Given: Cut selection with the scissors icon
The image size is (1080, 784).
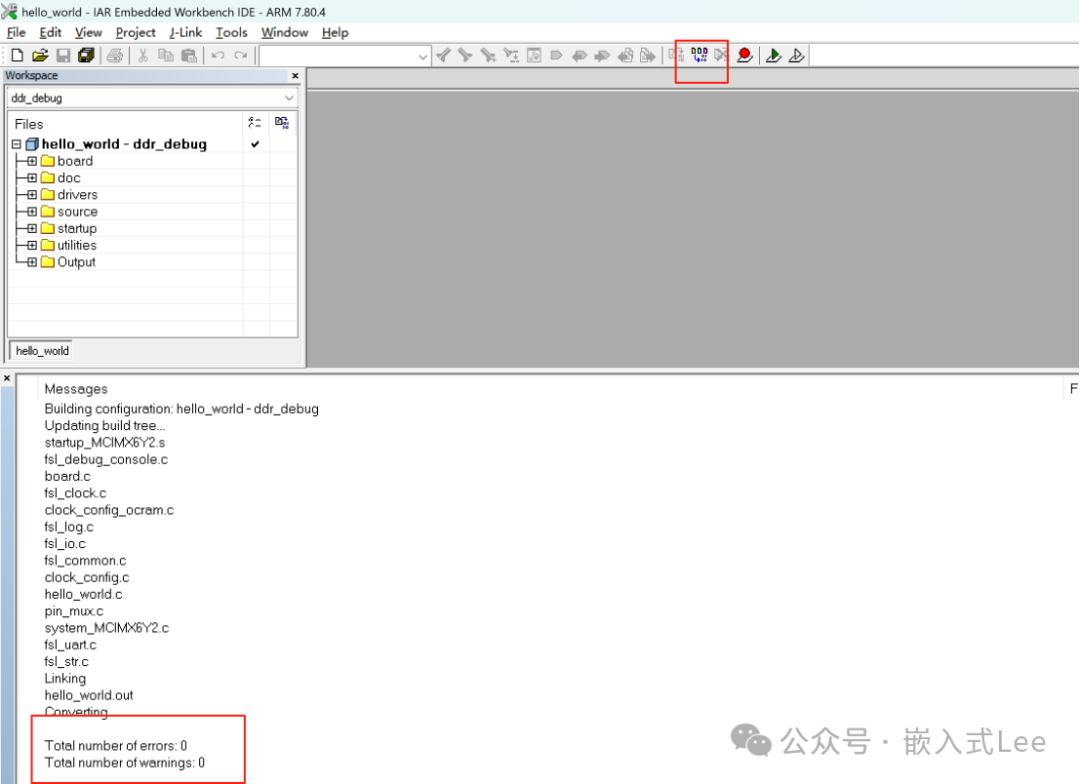Looking at the screenshot, I should tap(143, 55).
